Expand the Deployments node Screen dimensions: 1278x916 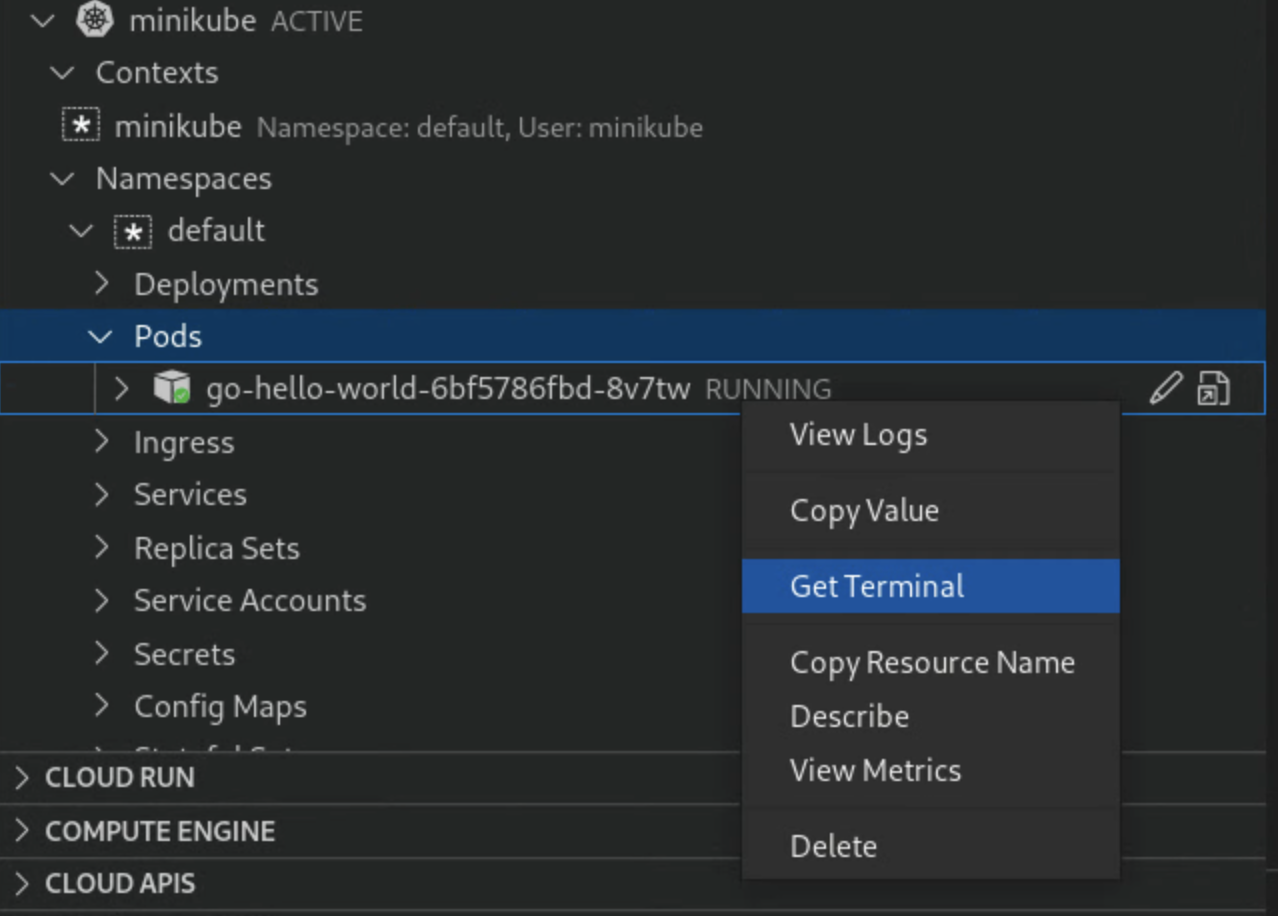(102, 283)
